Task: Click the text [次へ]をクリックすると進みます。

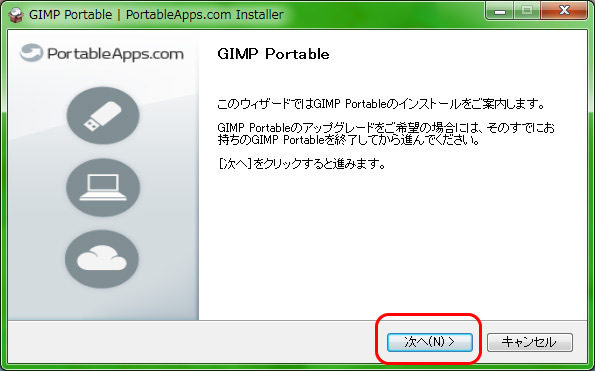Action: click(x=302, y=164)
